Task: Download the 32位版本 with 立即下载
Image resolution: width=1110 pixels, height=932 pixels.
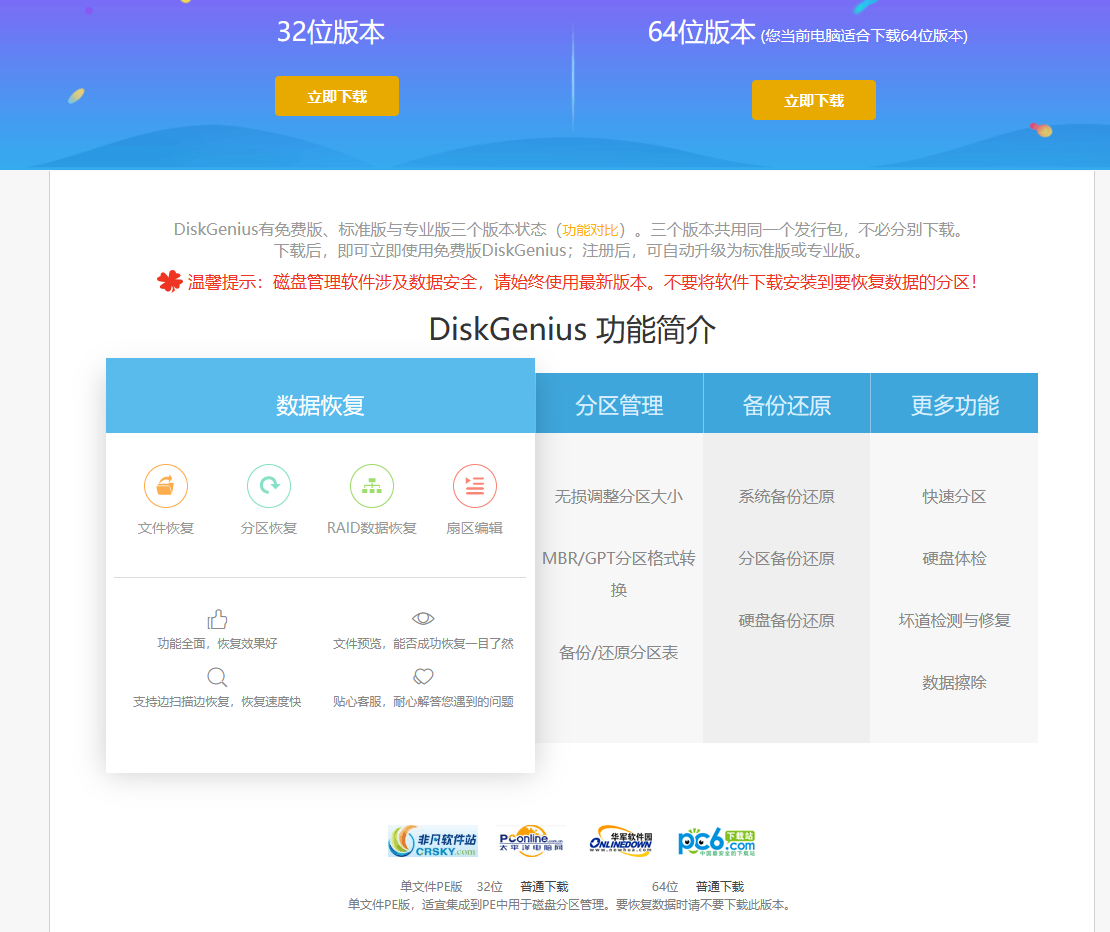Action: 337,96
